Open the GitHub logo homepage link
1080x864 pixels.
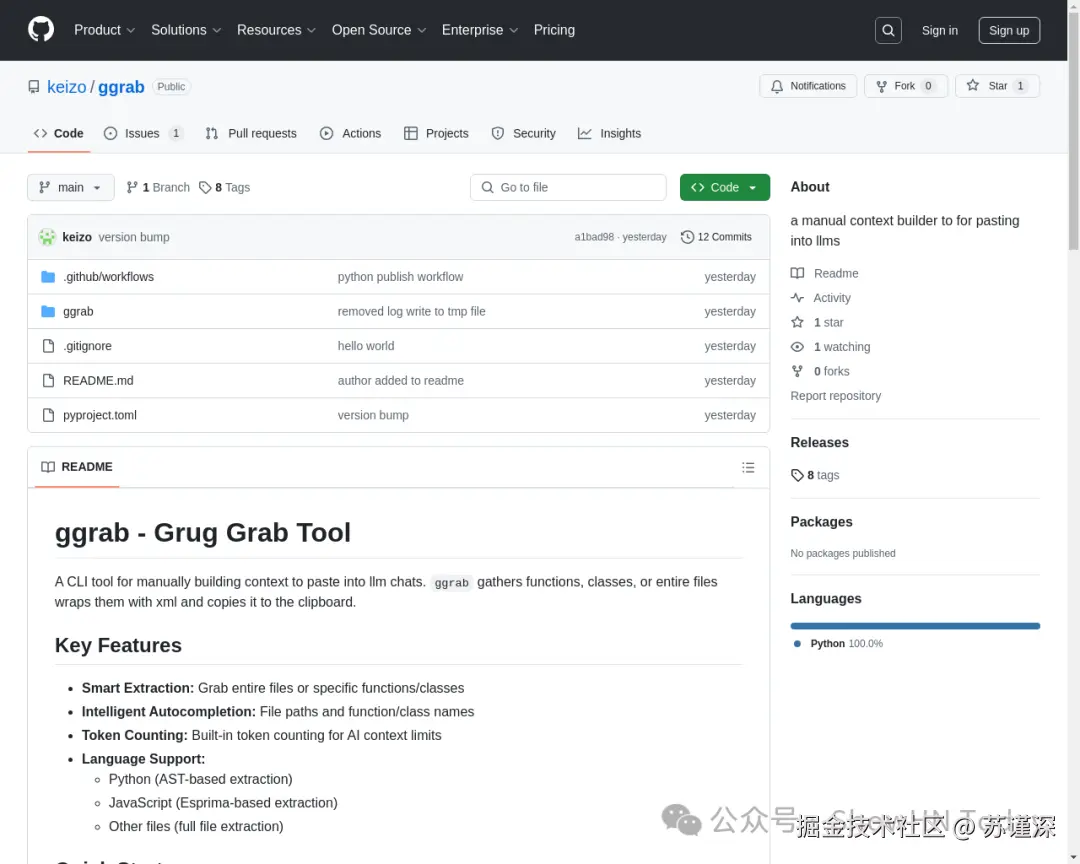coord(41,30)
